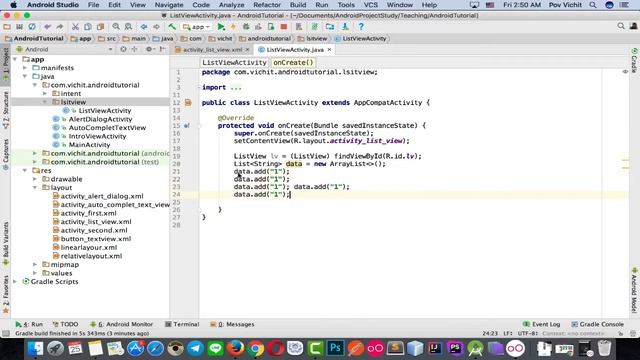Collapse the layout folder
Image resolution: width=640 pixels, height=360 pixels.
pyautogui.click(x=35, y=187)
